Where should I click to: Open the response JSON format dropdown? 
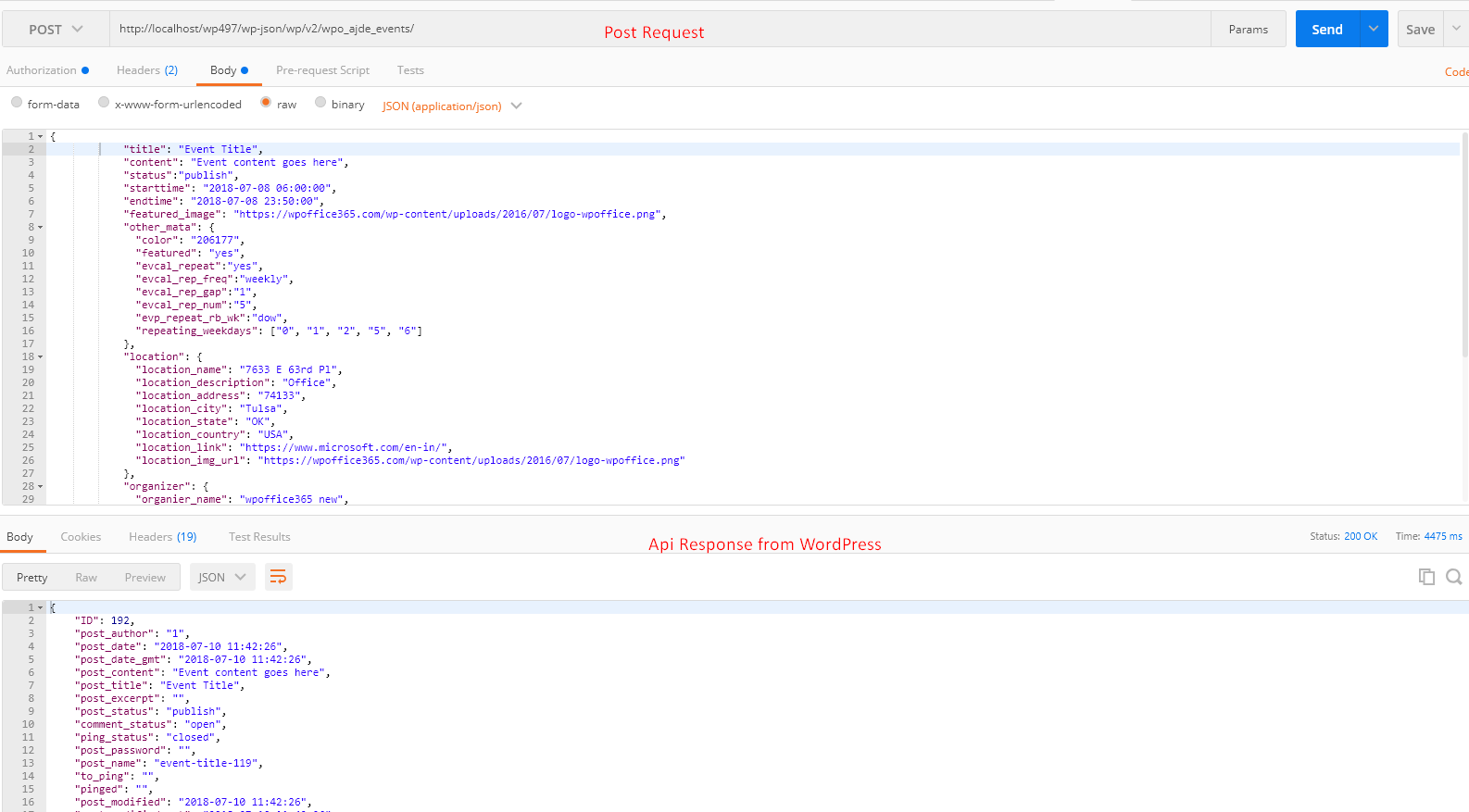[222, 577]
